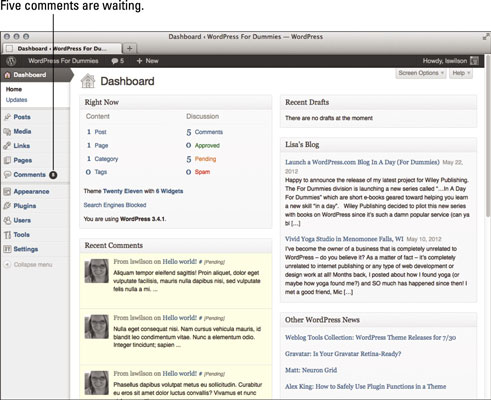
Task: Open the Plugins menu
Action: 25,206
